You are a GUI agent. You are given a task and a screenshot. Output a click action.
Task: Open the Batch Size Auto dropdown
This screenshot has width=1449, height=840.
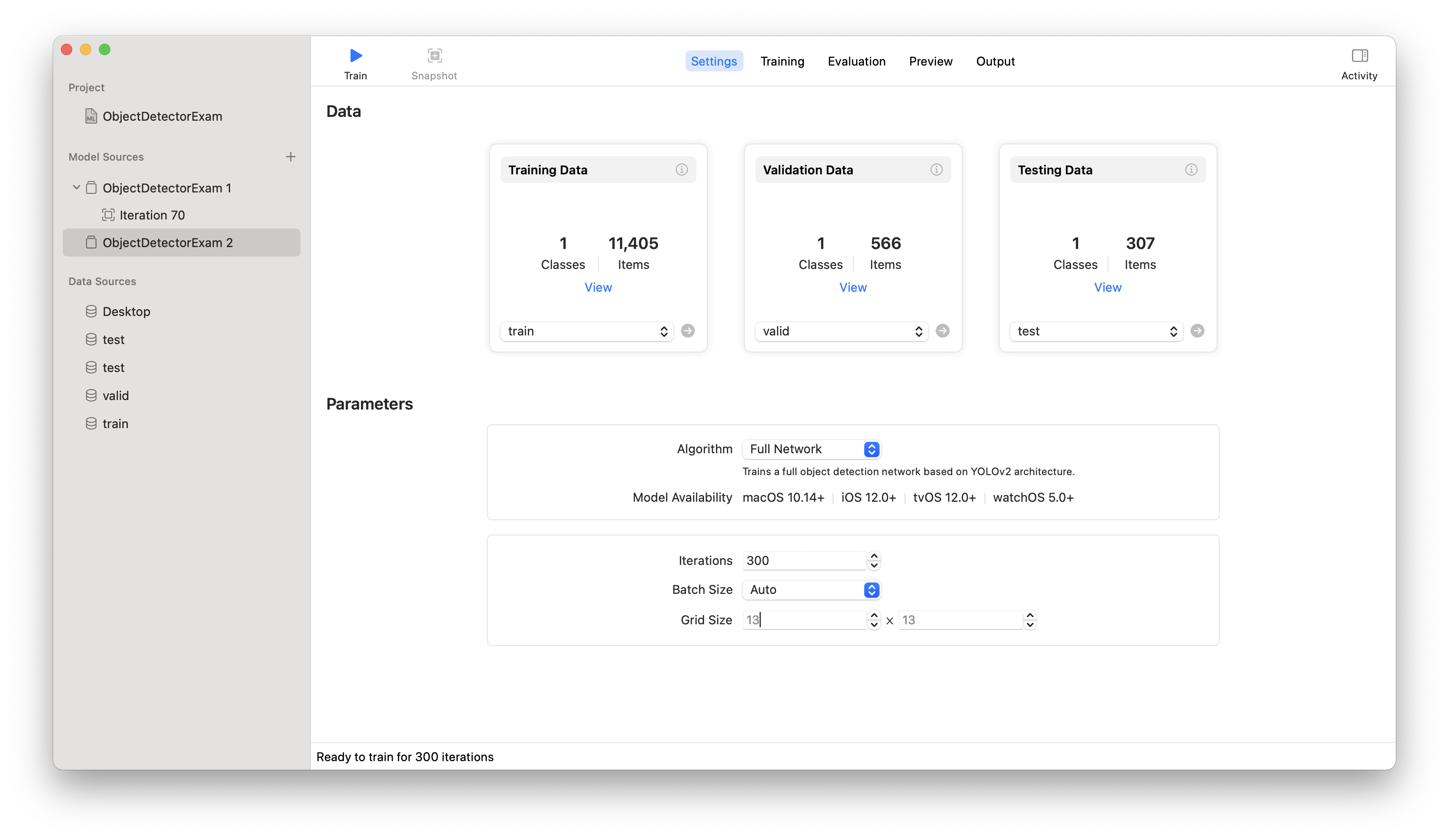[811, 590]
